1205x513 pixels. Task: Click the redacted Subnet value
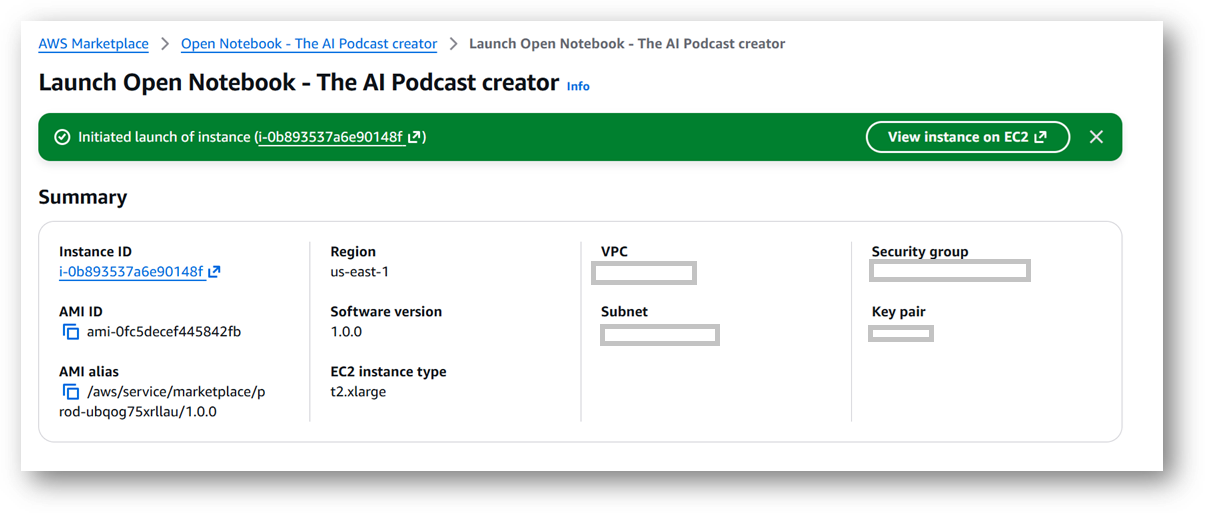coord(660,335)
